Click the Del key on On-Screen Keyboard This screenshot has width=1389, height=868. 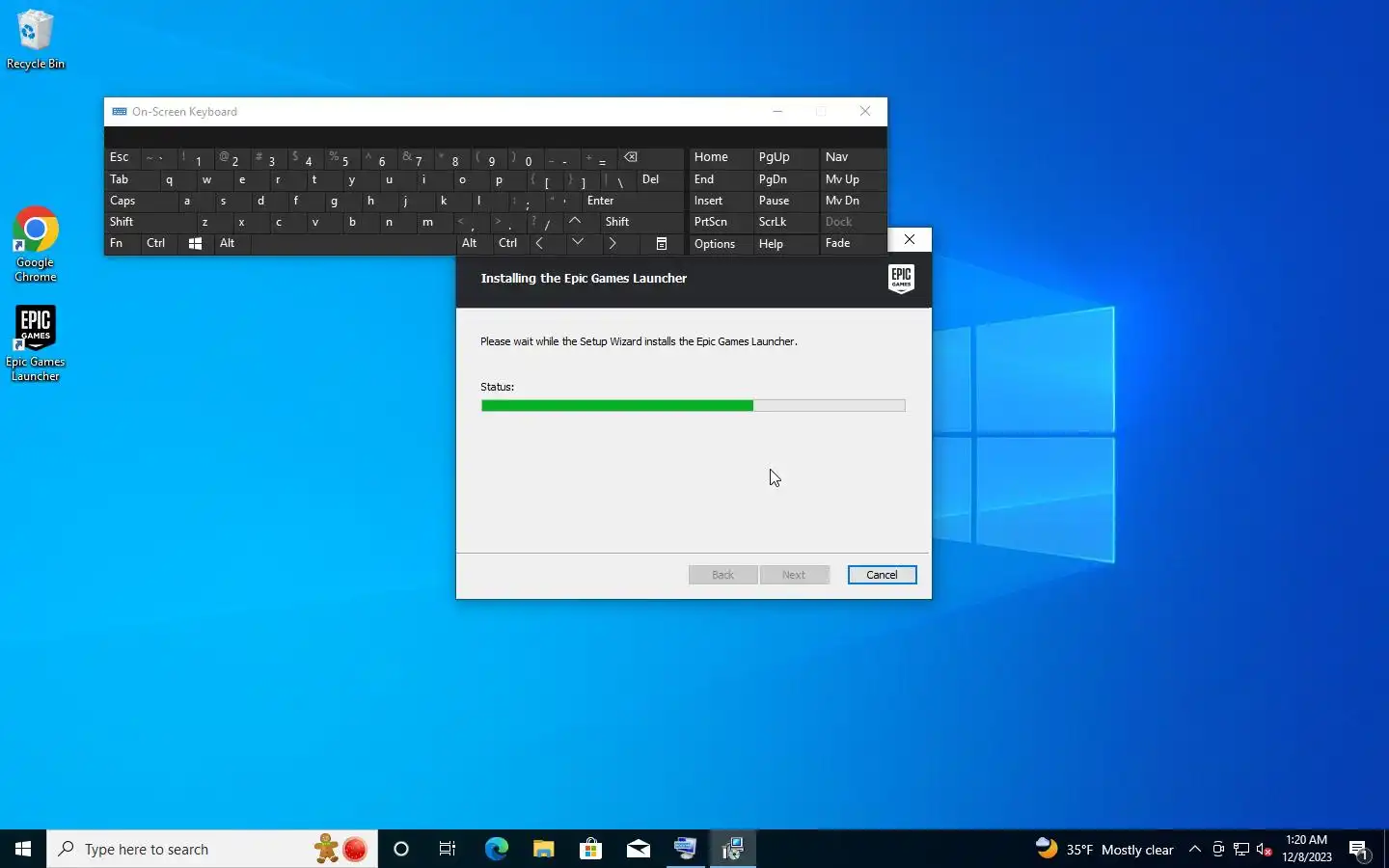(x=660, y=179)
